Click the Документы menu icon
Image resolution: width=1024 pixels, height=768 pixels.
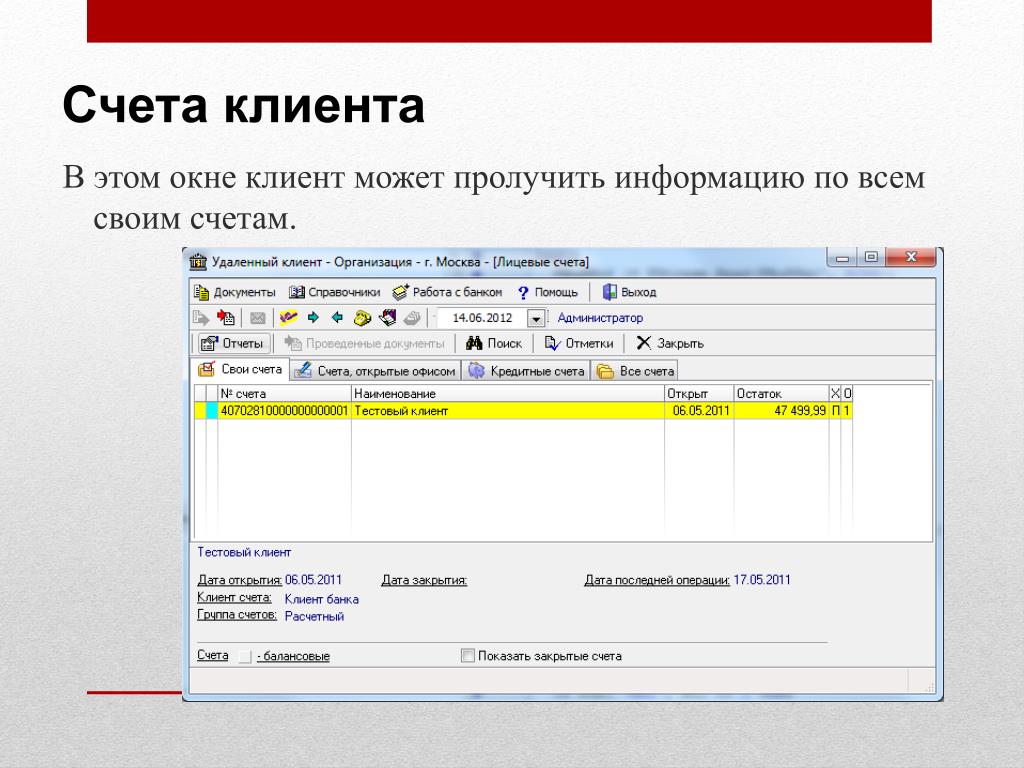pos(202,292)
